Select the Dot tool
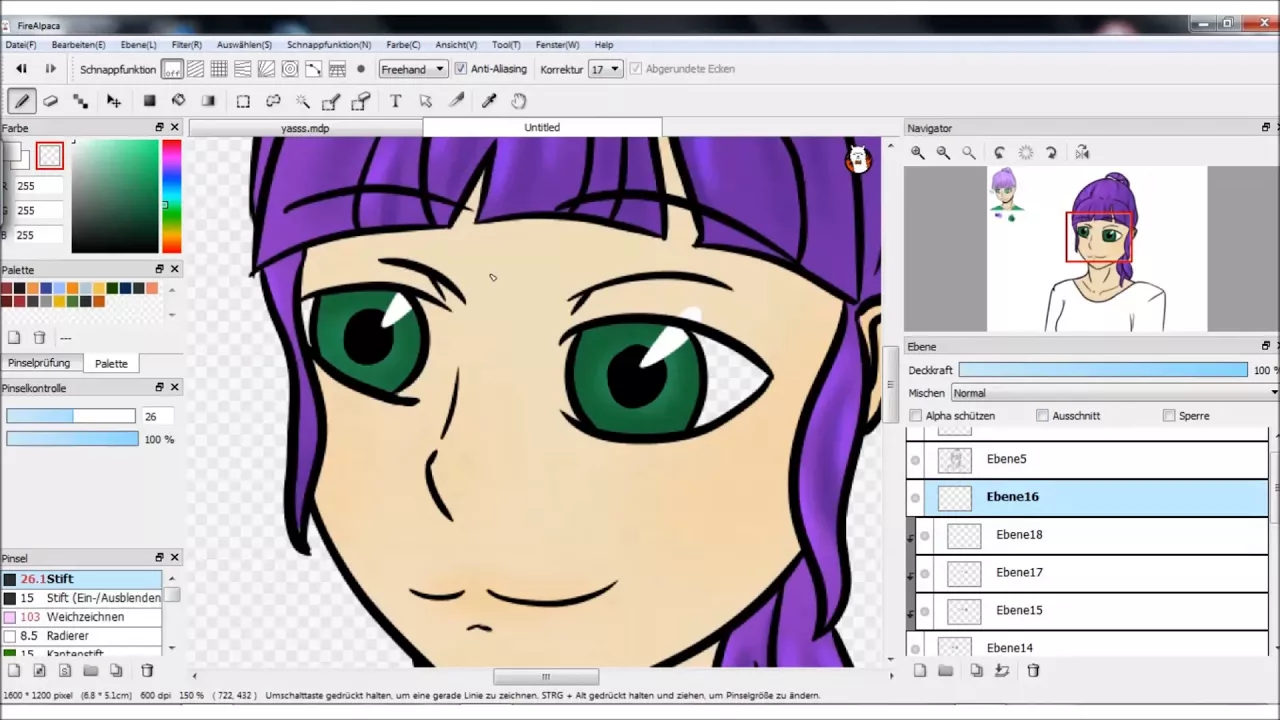The width and height of the screenshot is (1280, 720). (81, 101)
